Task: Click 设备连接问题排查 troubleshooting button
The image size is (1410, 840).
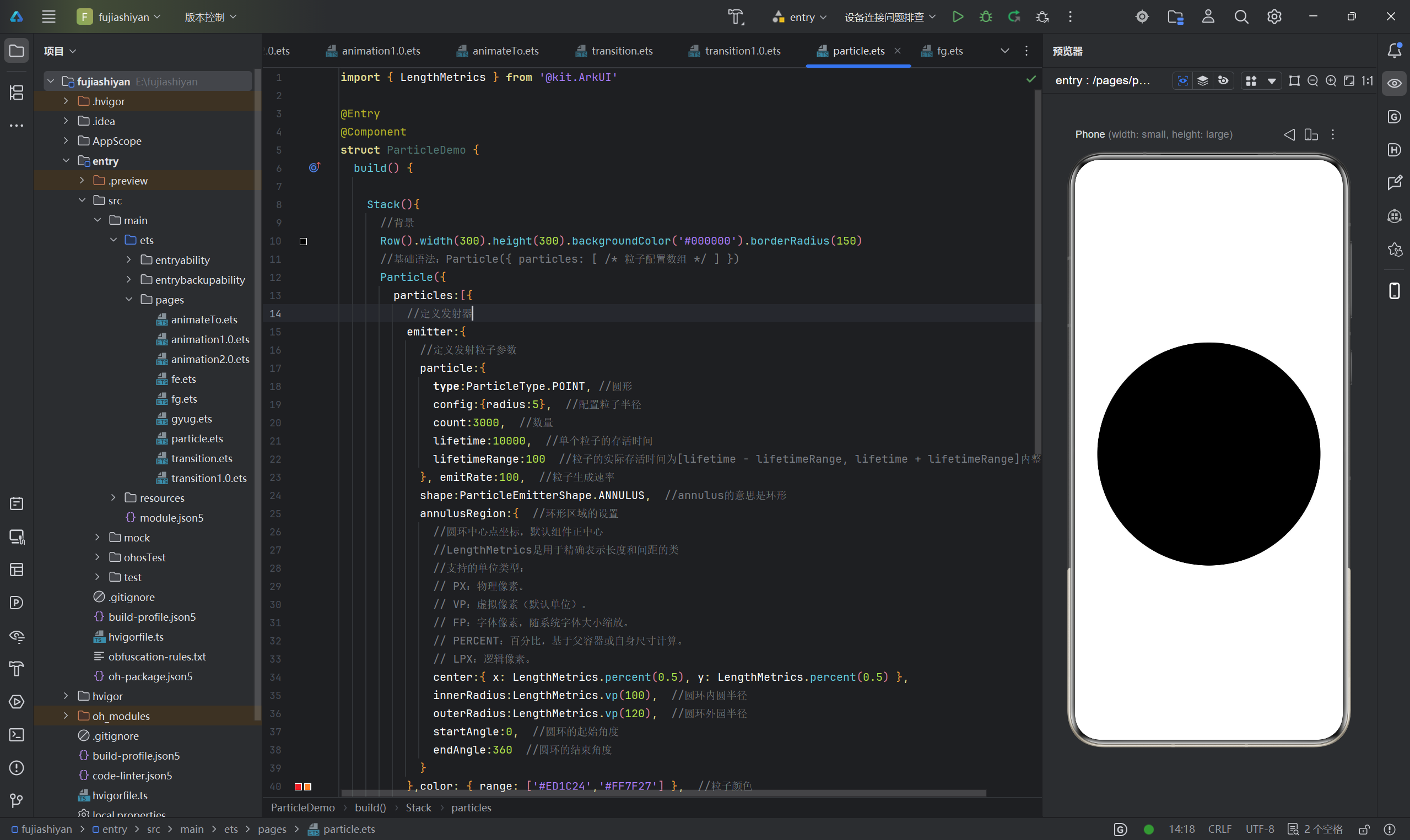Action: [x=889, y=17]
